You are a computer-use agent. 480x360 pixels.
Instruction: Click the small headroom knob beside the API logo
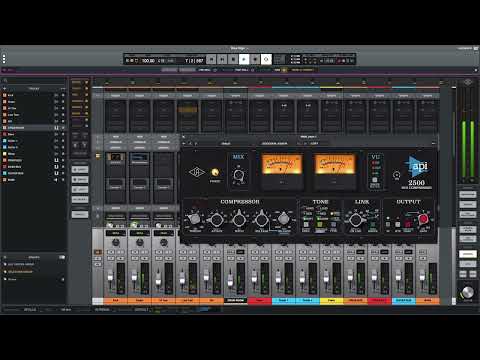(x=397, y=175)
